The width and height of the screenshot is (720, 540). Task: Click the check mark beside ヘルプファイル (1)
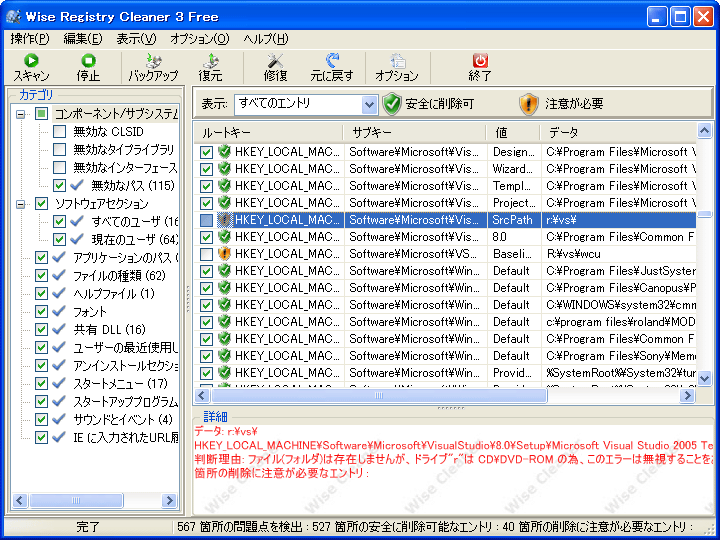pos(59,293)
